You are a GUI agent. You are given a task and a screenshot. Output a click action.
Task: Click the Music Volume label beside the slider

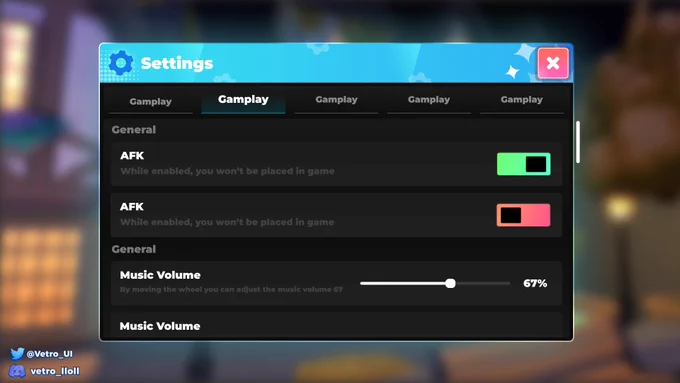click(x=160, y=275)
